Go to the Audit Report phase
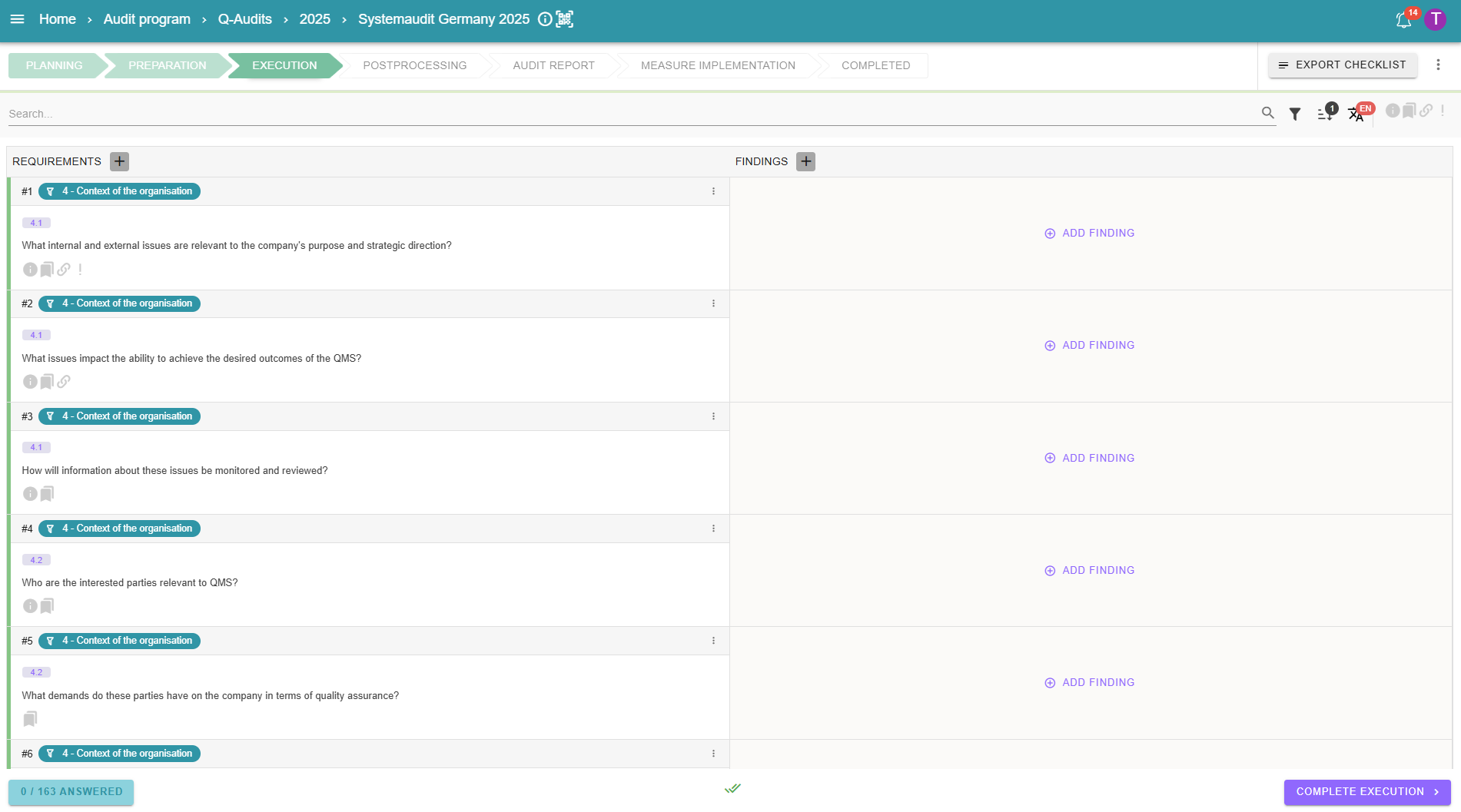1461x812 pixels. pyautogui.click(x=553, y=65)
